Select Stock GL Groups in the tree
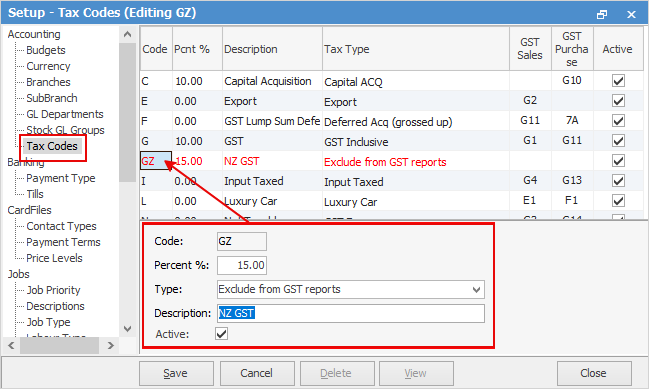 point(65,130)
